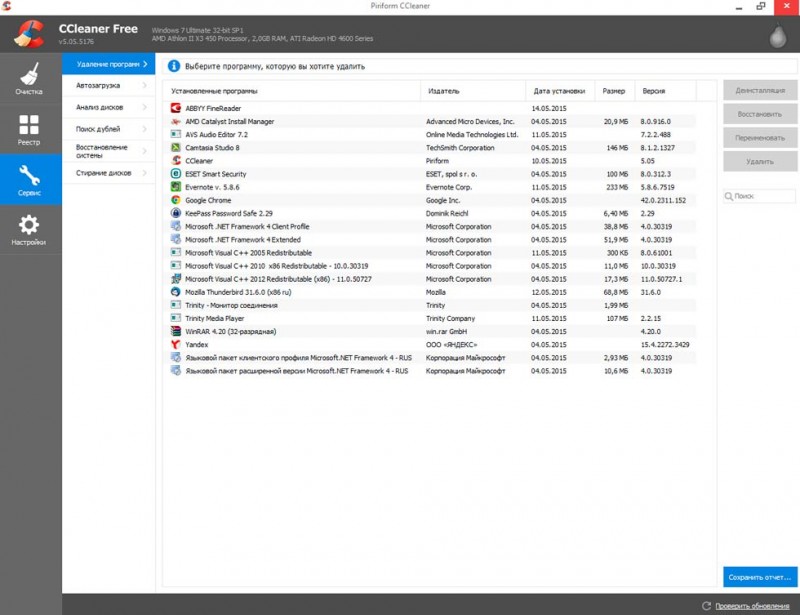Click the refresh icon near Проверить обновления
The height and width of the screenshot is (615, 800).
[x=707, y=606]
